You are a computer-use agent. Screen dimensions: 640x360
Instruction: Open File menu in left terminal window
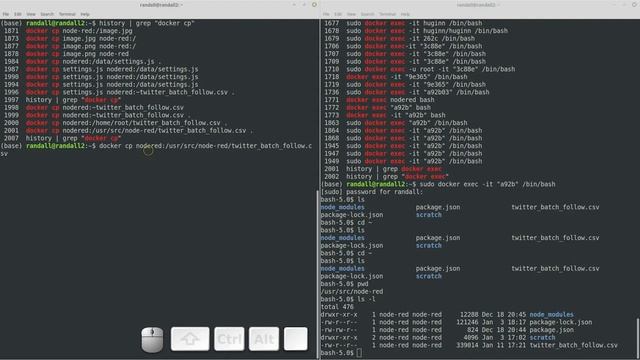click(x=6, y=14)
